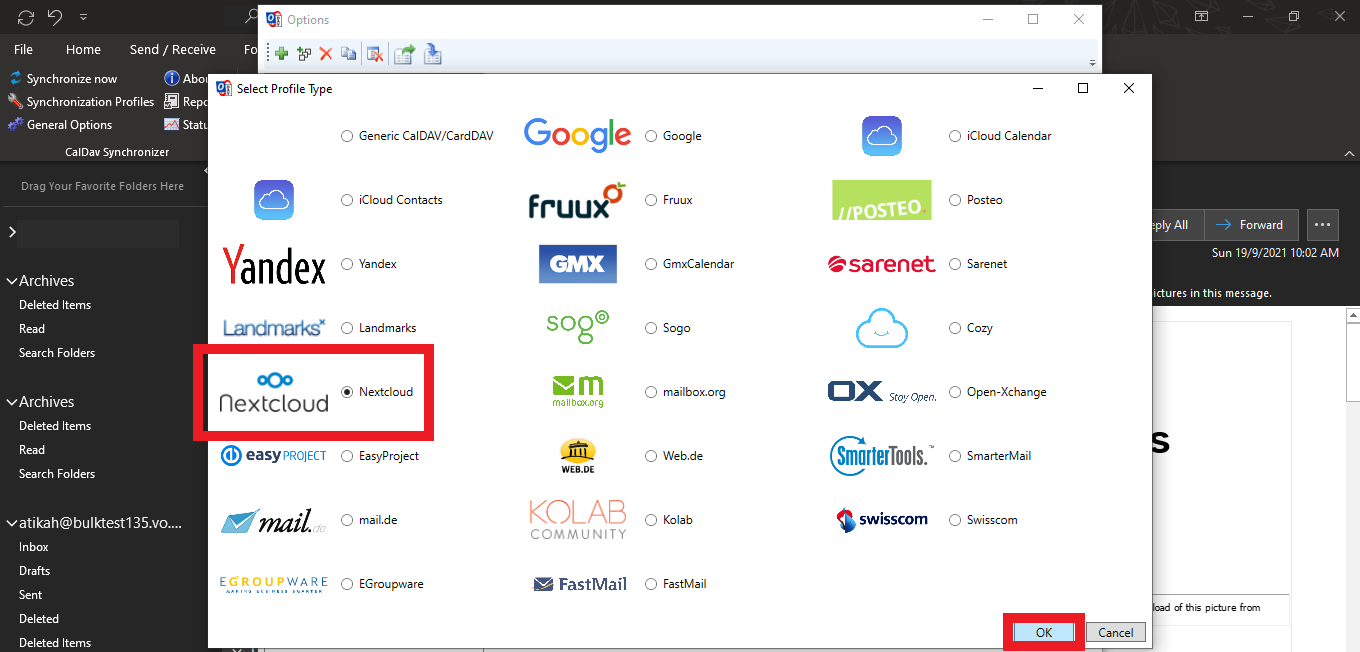Pick the FastMail profile type

[x=651, y=584]
